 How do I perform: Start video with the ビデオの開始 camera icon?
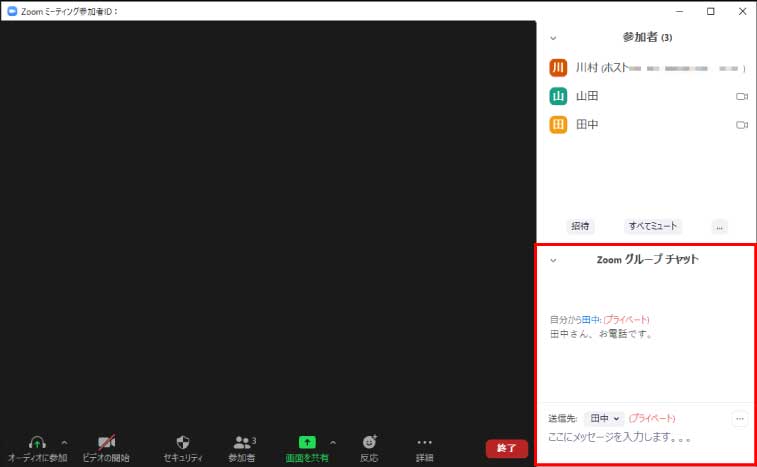pyautogui.click(x=106, y=442)
